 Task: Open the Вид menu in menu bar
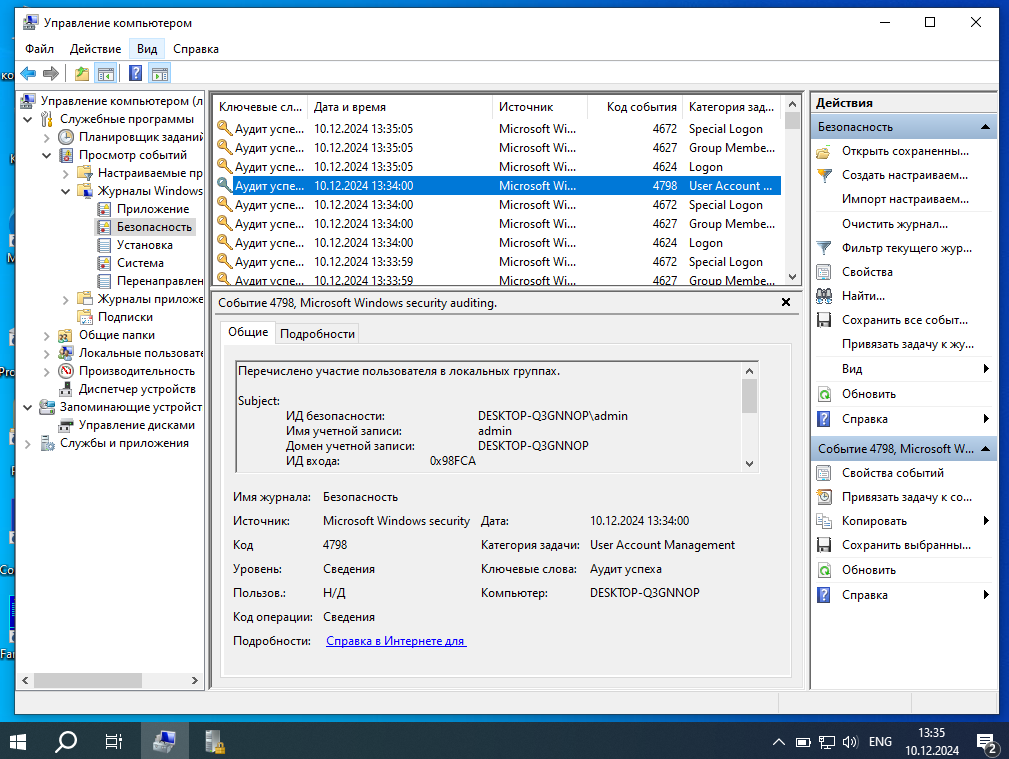[147, 49]
